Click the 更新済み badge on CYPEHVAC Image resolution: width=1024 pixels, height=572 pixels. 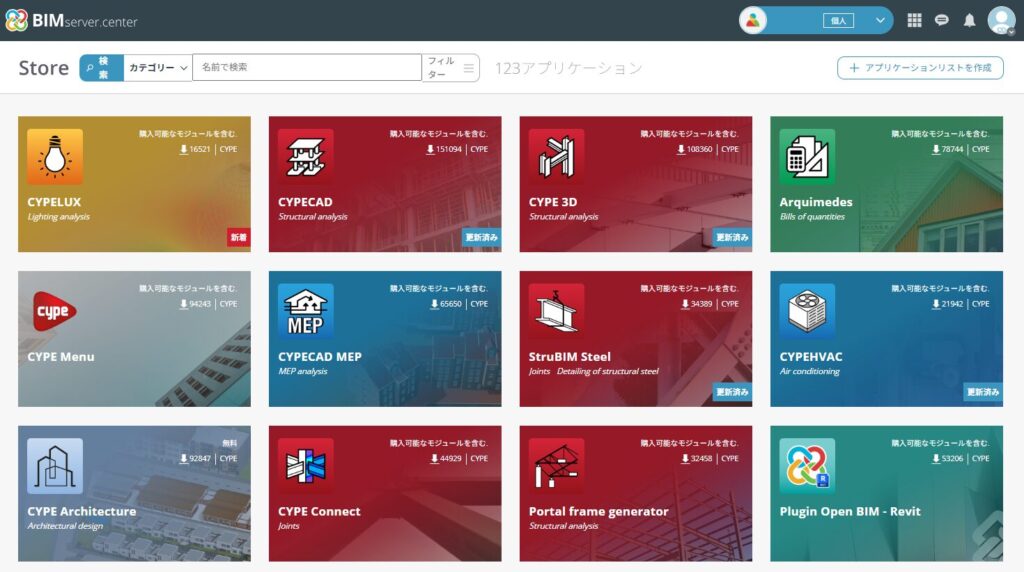[983, 392]
